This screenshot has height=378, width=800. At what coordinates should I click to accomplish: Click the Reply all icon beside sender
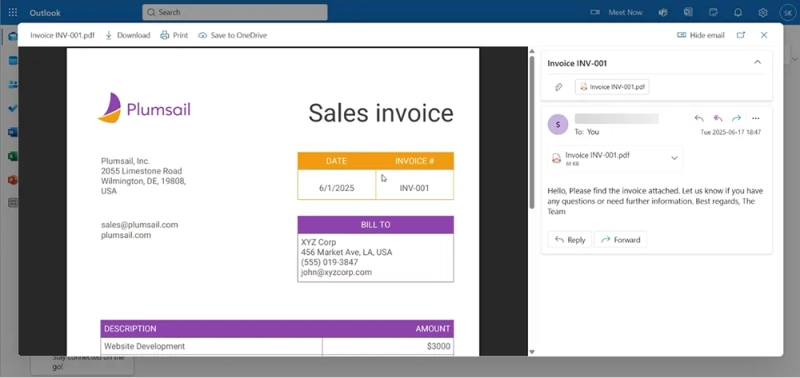[718, 118]
